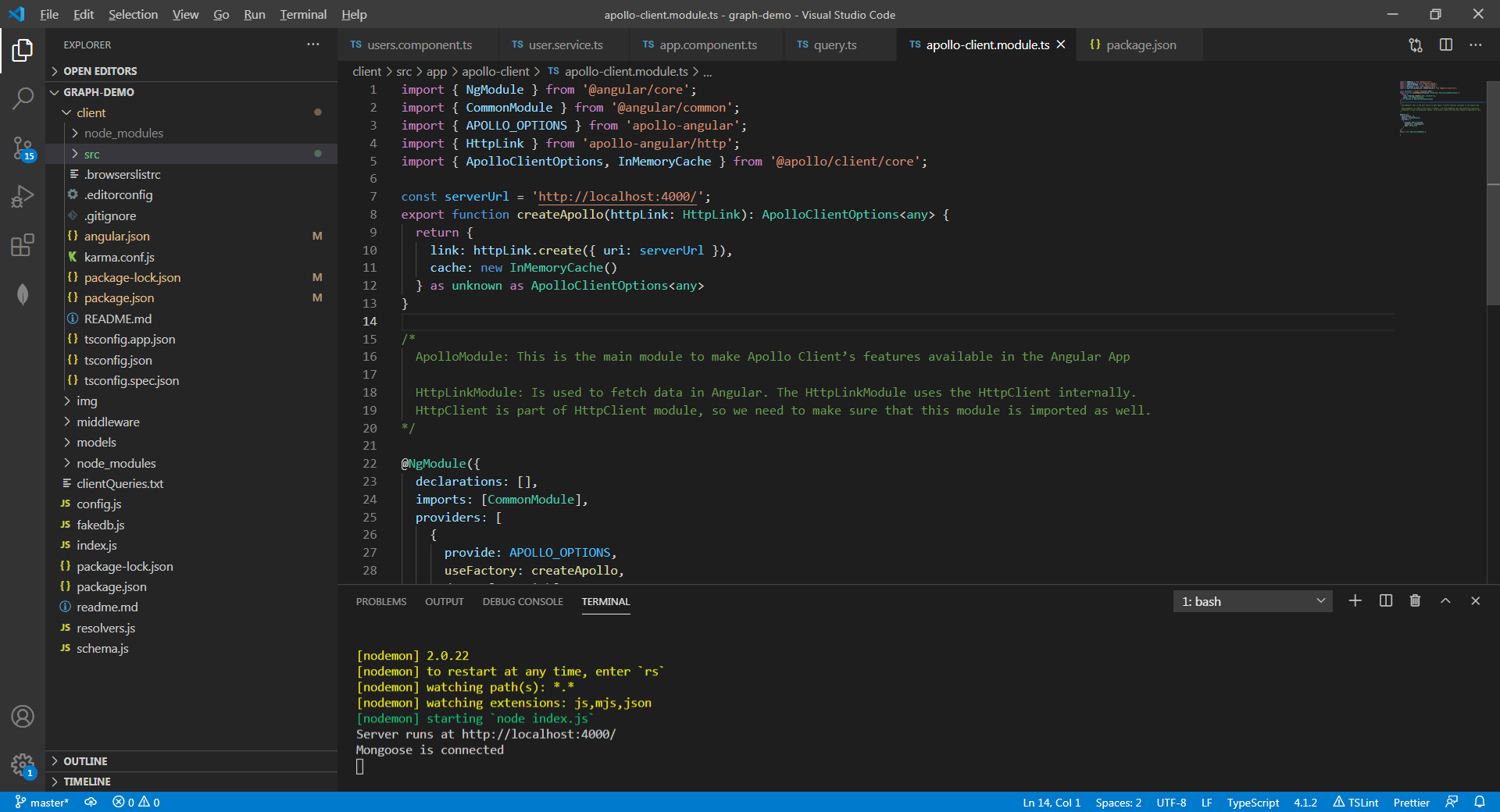Open the Terminal menu
Image resolution: width=1500 pixels, height=812 pixels.
click(303, 14)
